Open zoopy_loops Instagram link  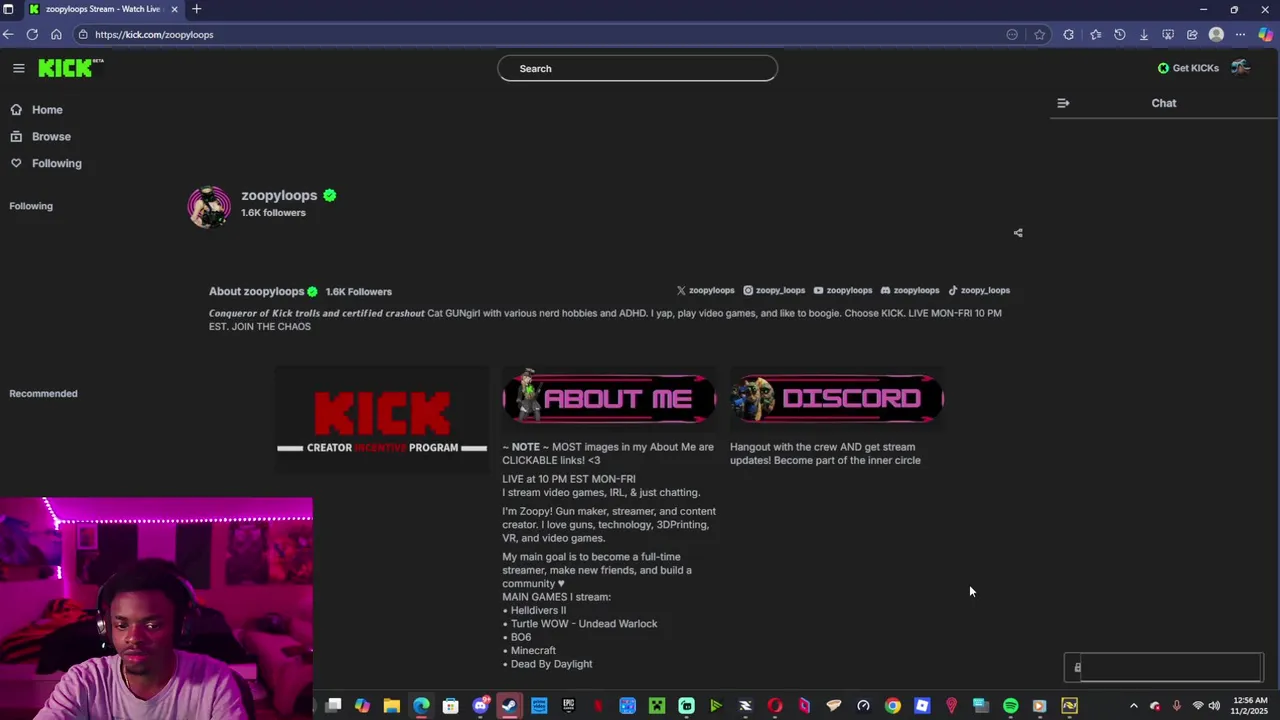[x=774, y=290]
